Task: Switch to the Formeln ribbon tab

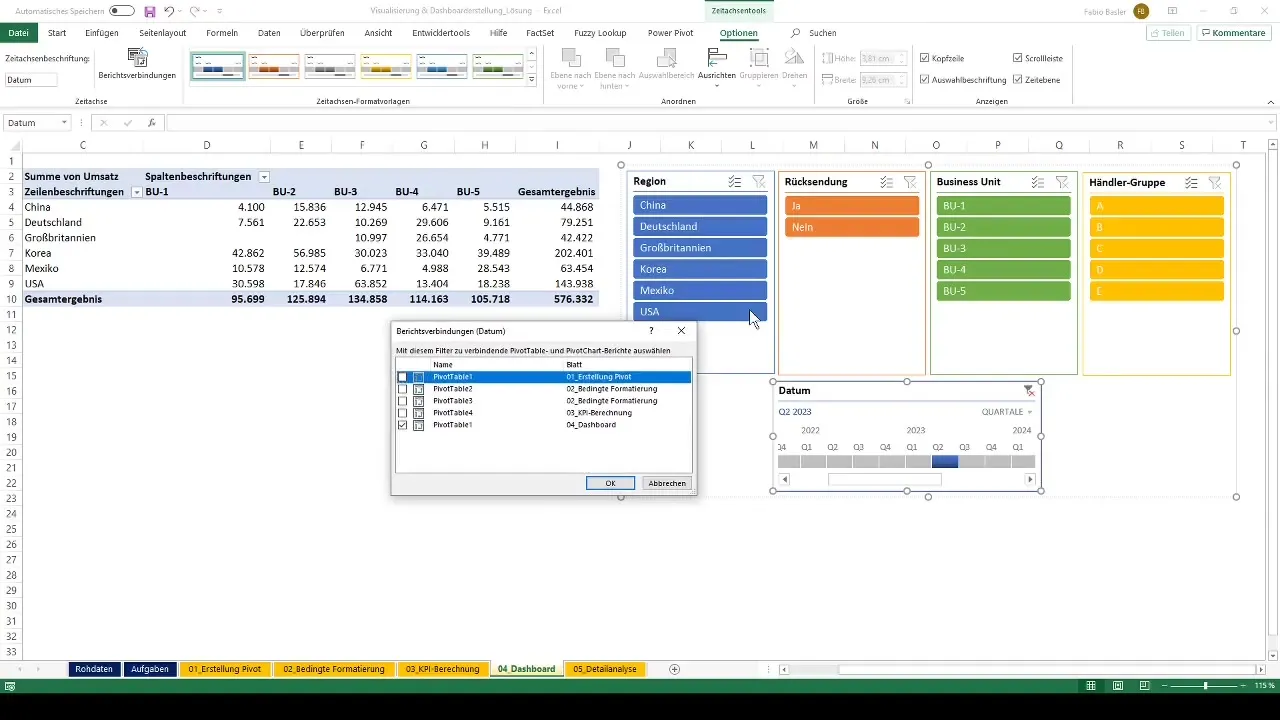Action: click(222, 33)
